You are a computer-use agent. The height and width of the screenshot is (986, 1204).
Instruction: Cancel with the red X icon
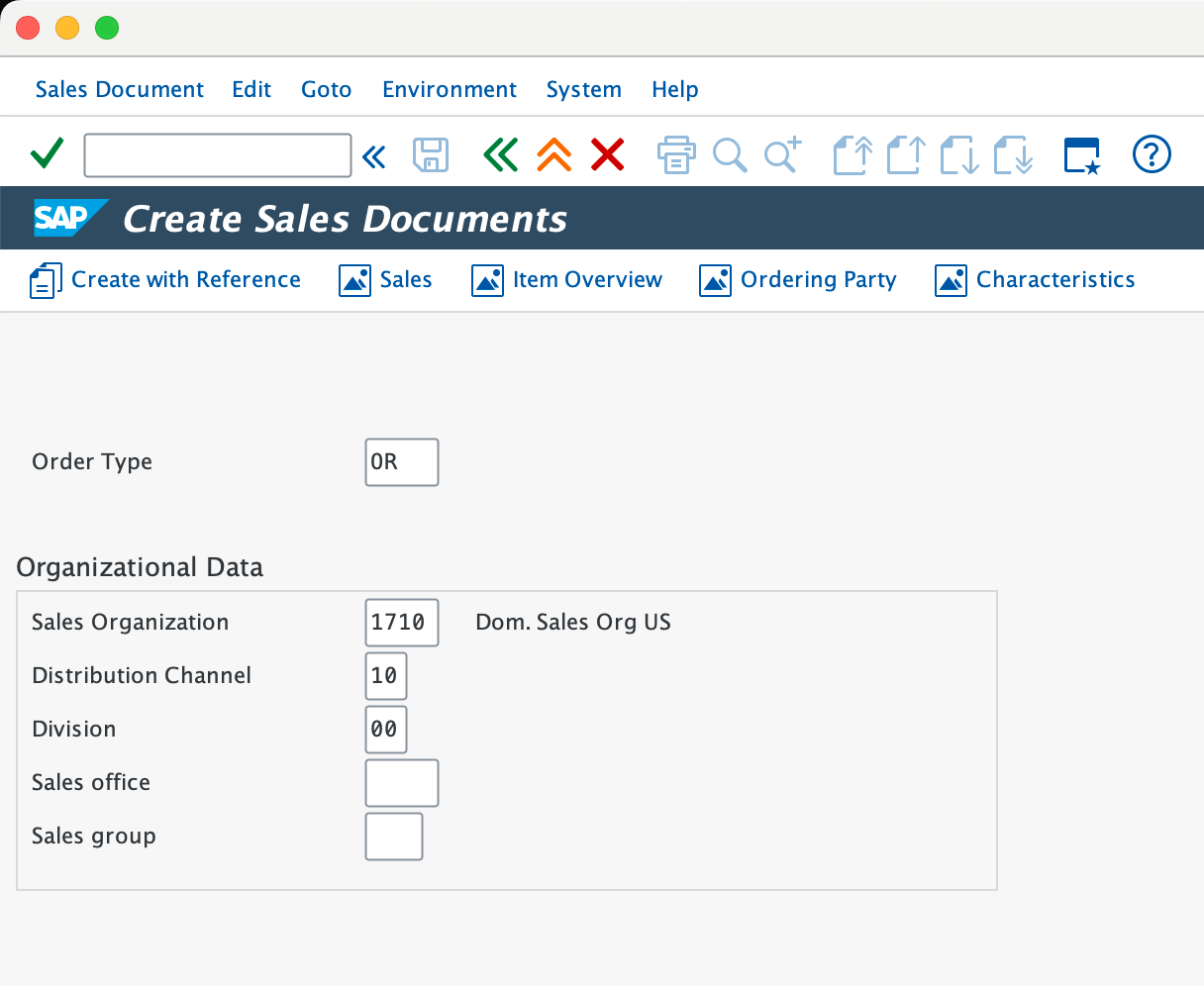(x=608, y=154)
